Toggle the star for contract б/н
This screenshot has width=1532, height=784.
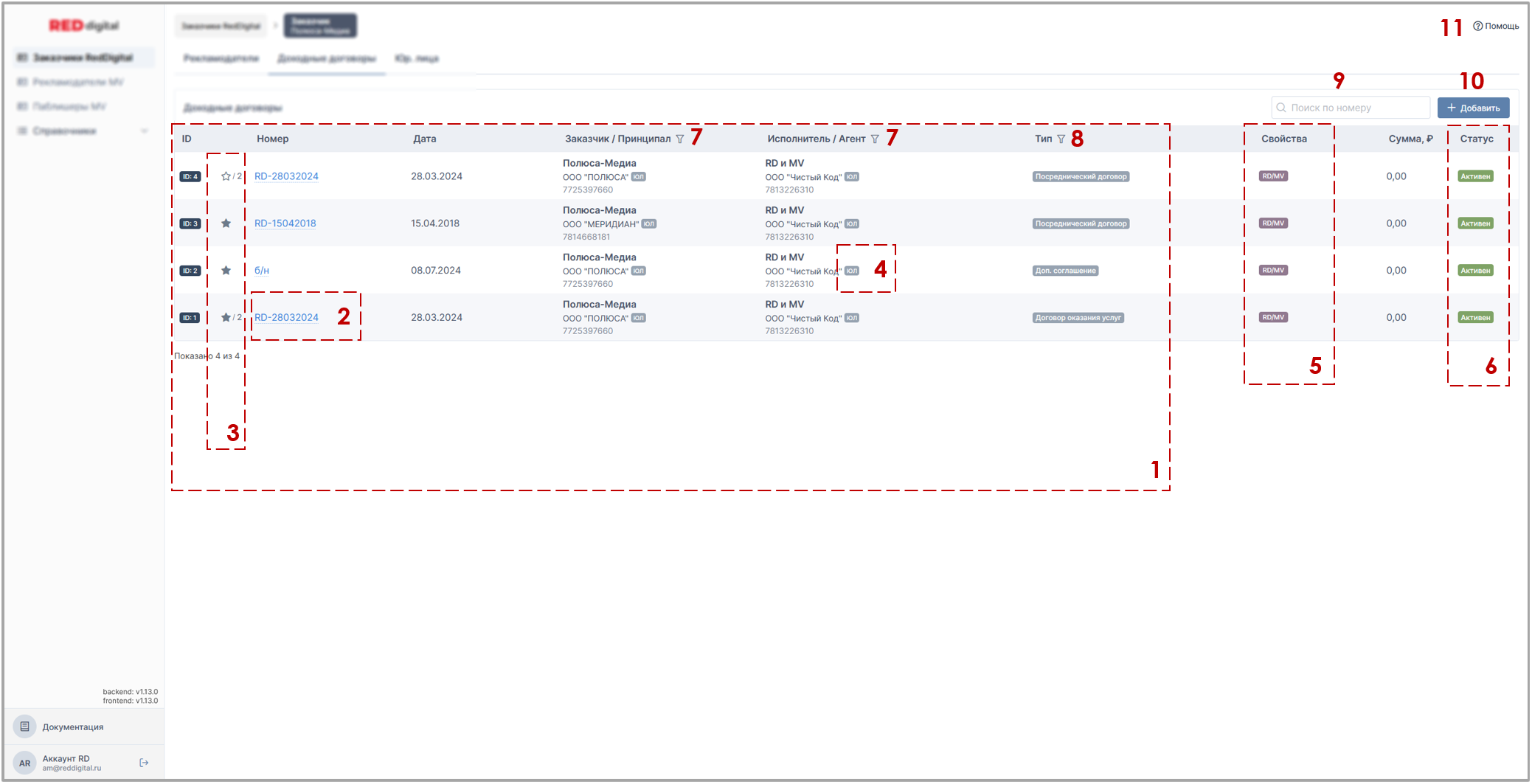(226, 271)
